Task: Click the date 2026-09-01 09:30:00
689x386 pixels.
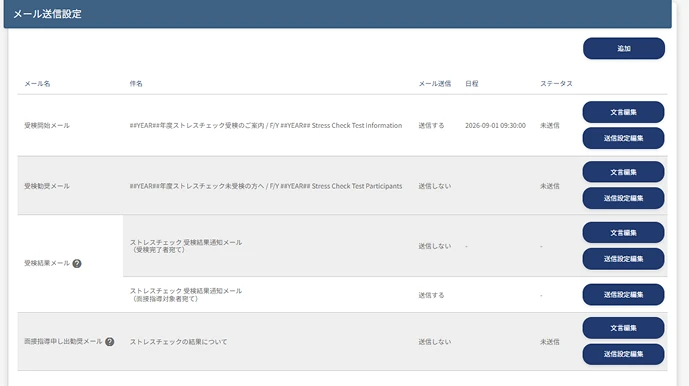Action: click(x=495, y=125)
